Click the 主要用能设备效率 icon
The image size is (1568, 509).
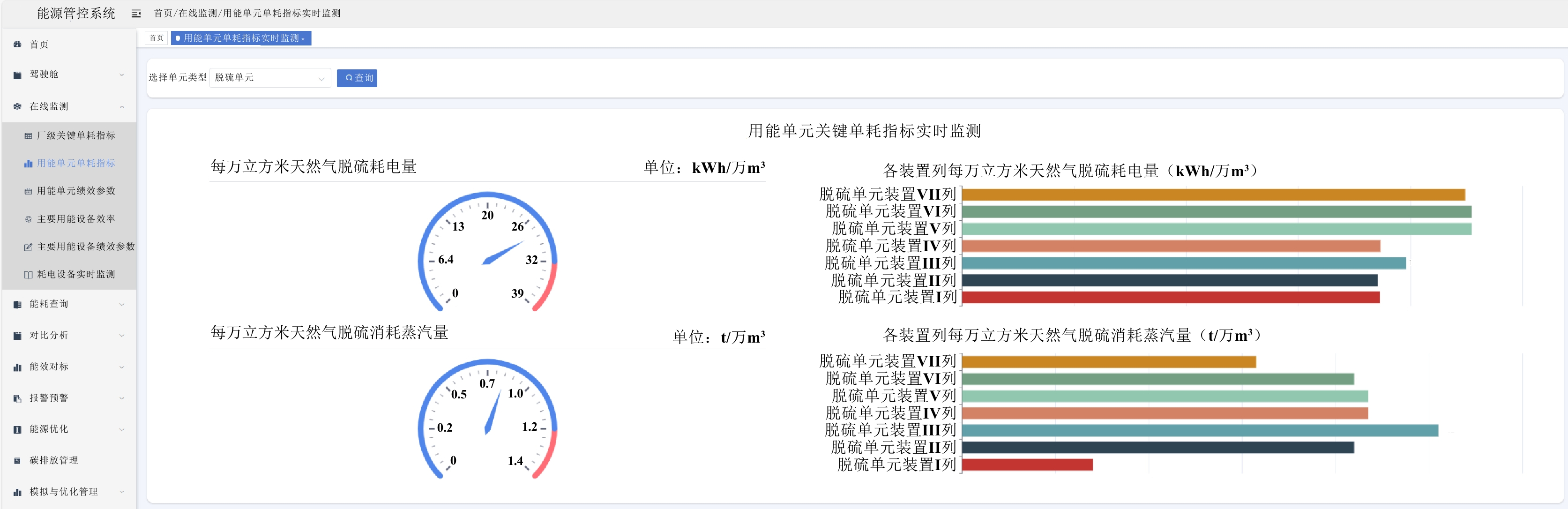pos(28,219)
